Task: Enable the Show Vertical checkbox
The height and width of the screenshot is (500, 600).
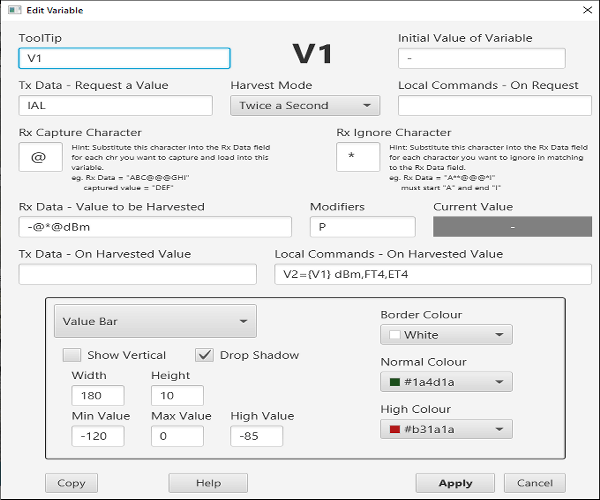Action: pos(72,355)
